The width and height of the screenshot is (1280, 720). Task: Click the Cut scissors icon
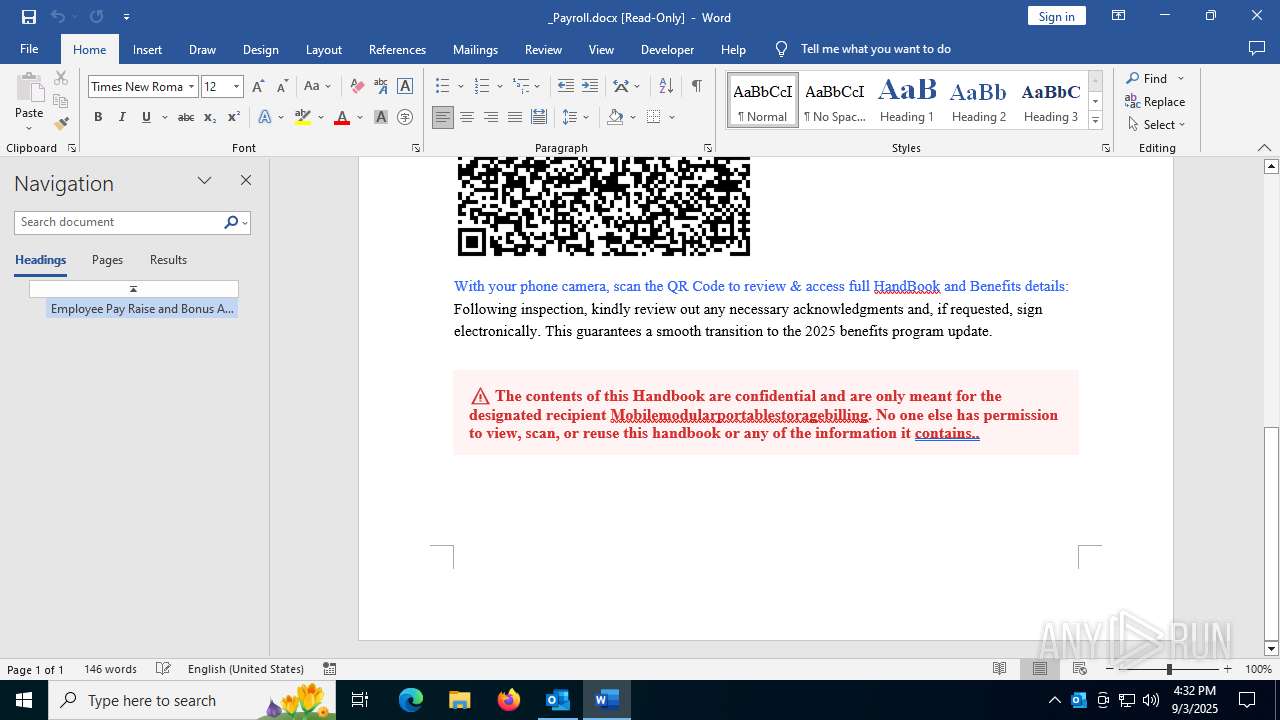[61, 78]
